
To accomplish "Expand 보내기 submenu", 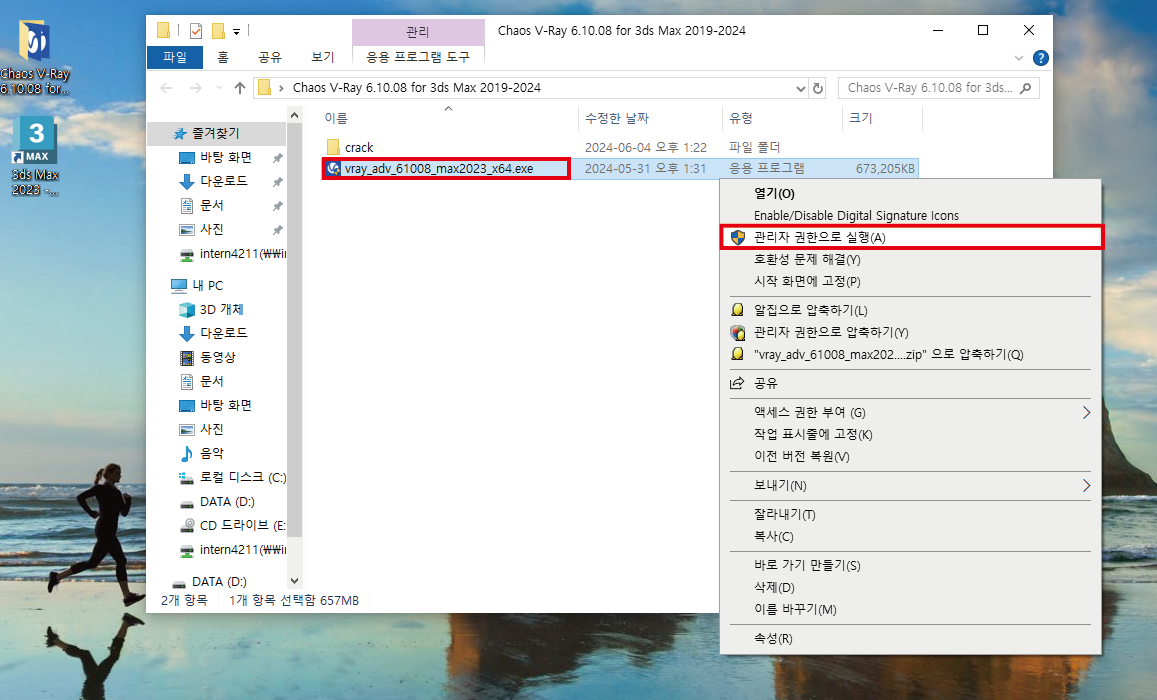I will (x=1086, y=485).
